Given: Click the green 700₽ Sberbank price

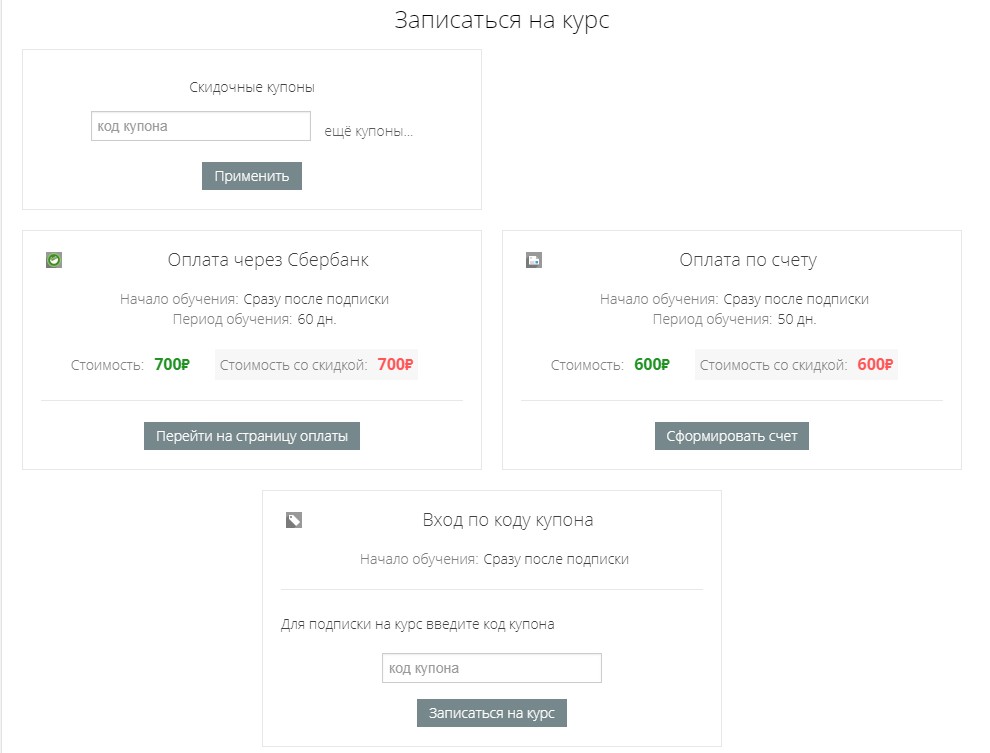Looking at the screenshot, I should point(172,365).
